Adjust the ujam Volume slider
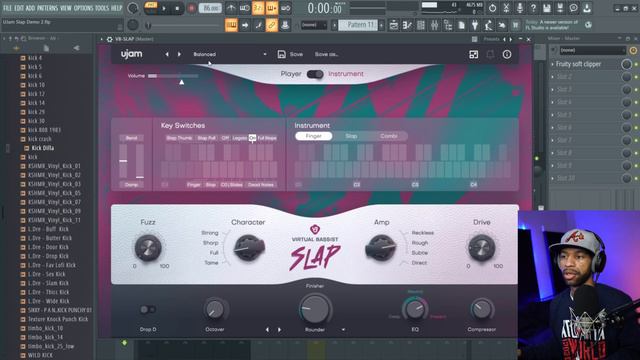Image resolution: width=640 pixels, height=360 pixels. (x=173, y=76)
